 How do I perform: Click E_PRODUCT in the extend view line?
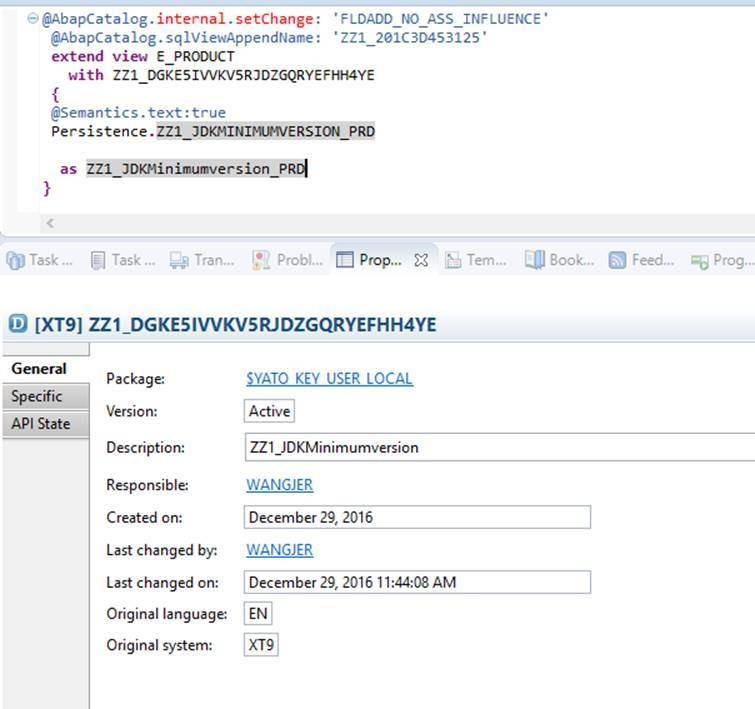(195, 56)
